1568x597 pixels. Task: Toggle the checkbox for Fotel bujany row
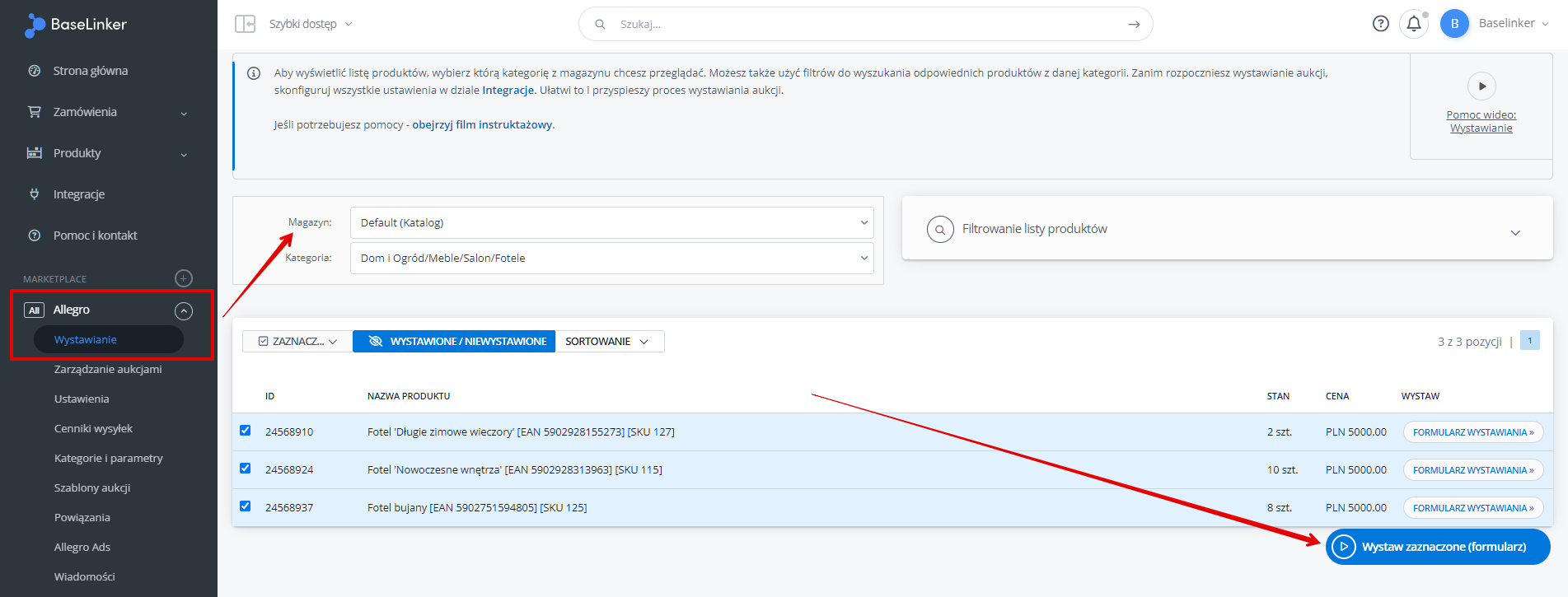coord(245,506)
